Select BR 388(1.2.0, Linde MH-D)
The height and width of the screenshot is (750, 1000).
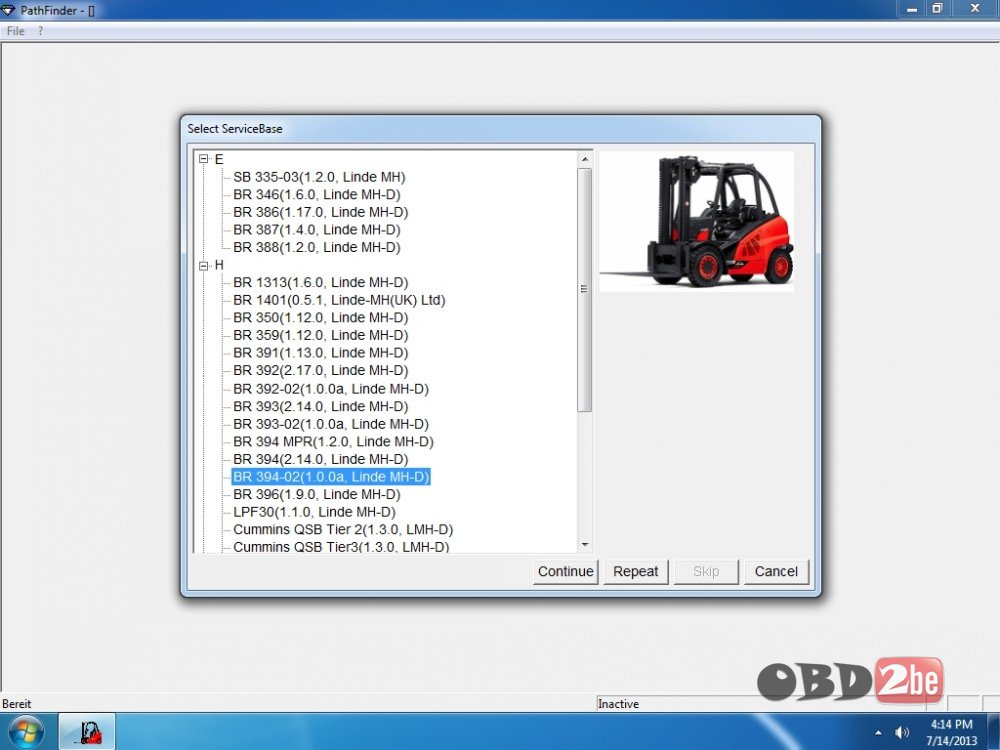316,247
